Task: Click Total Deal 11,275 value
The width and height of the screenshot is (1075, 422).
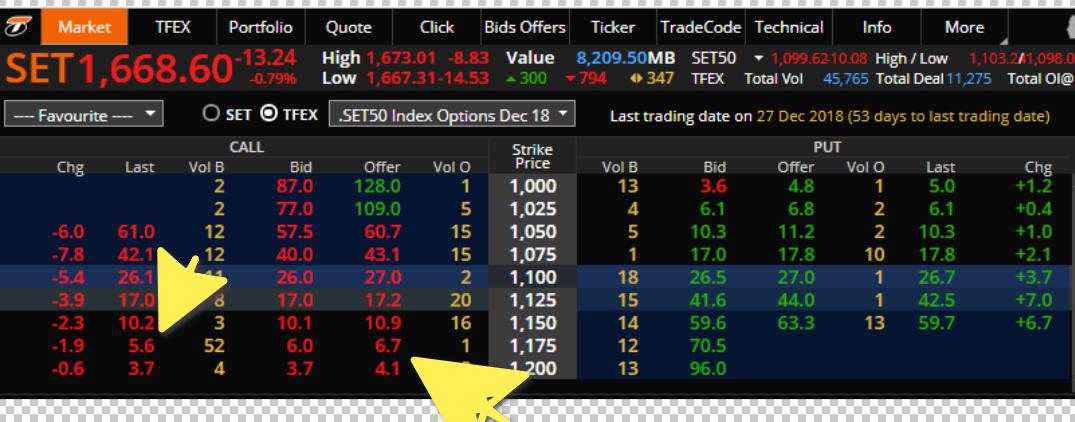Action: pyautogui.click(x=969, y=79)
